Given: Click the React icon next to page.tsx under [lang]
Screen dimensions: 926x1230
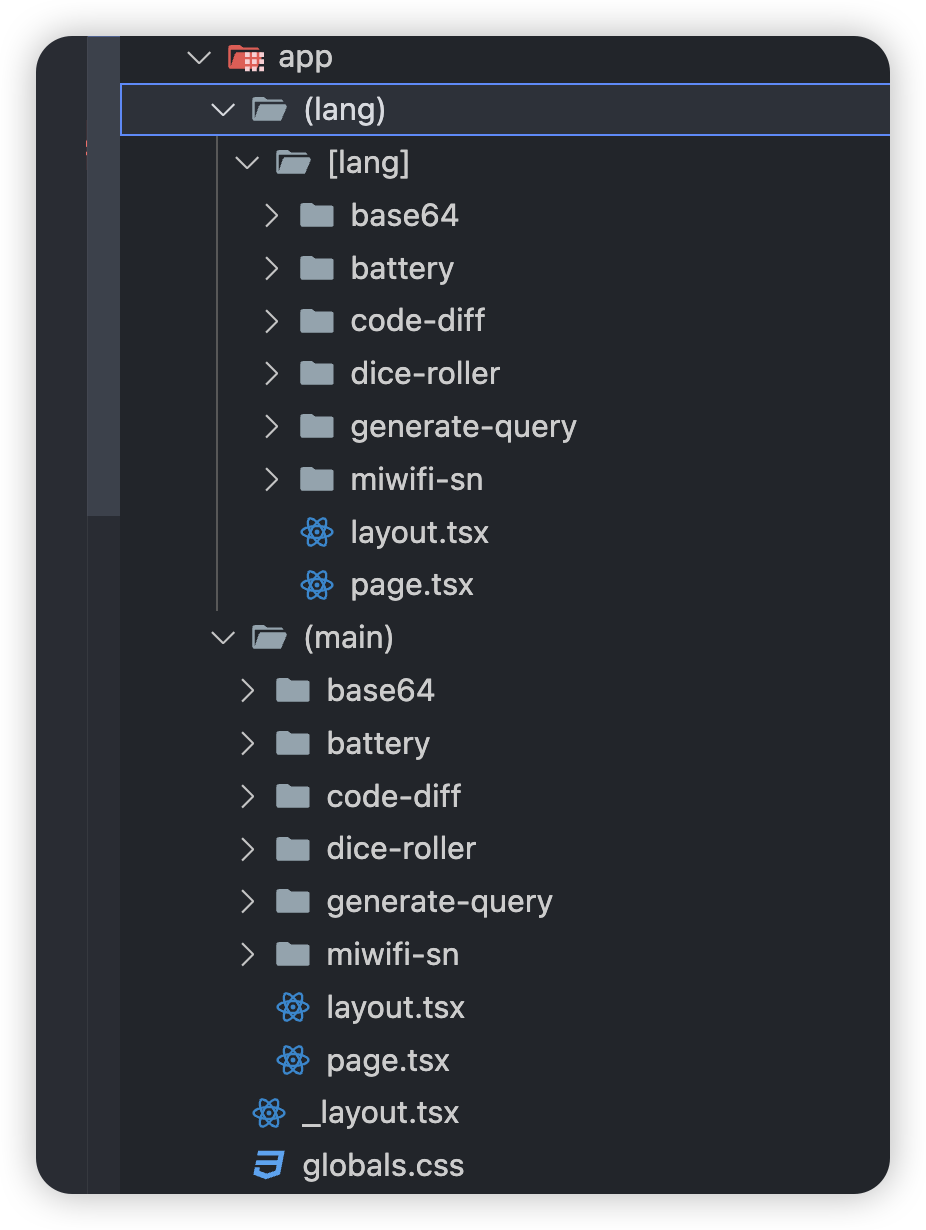Looking at the screenshot, I should (317, 585).
